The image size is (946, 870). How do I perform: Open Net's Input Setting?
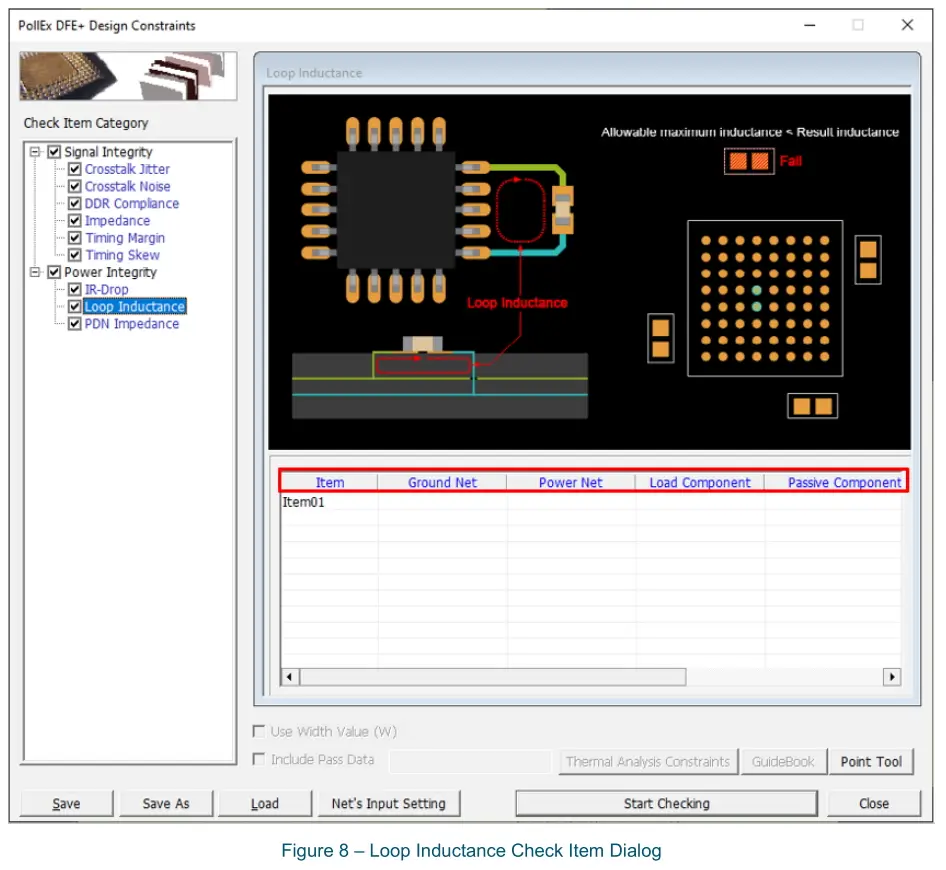(x=388, y=804)
